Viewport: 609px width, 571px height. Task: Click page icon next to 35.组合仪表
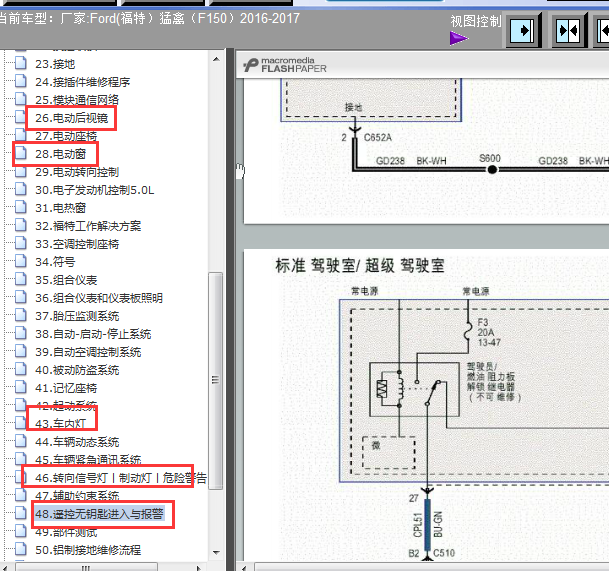coord(21,279)
